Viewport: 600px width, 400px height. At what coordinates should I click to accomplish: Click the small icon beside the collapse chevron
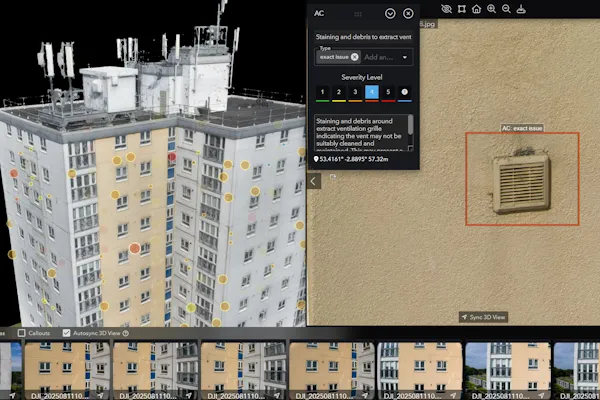pos(333,177)
